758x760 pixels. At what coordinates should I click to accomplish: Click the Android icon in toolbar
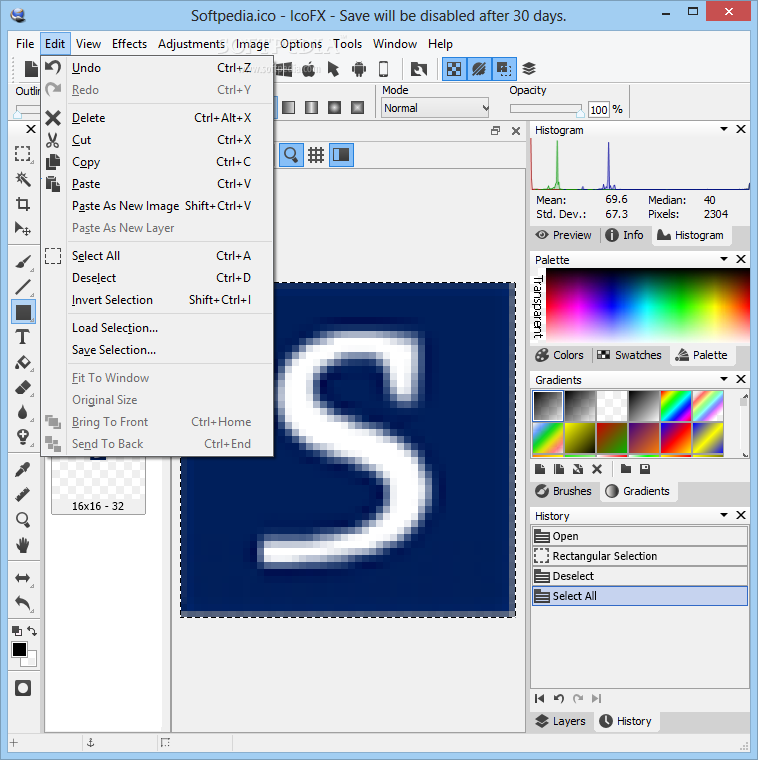point(359,69)
